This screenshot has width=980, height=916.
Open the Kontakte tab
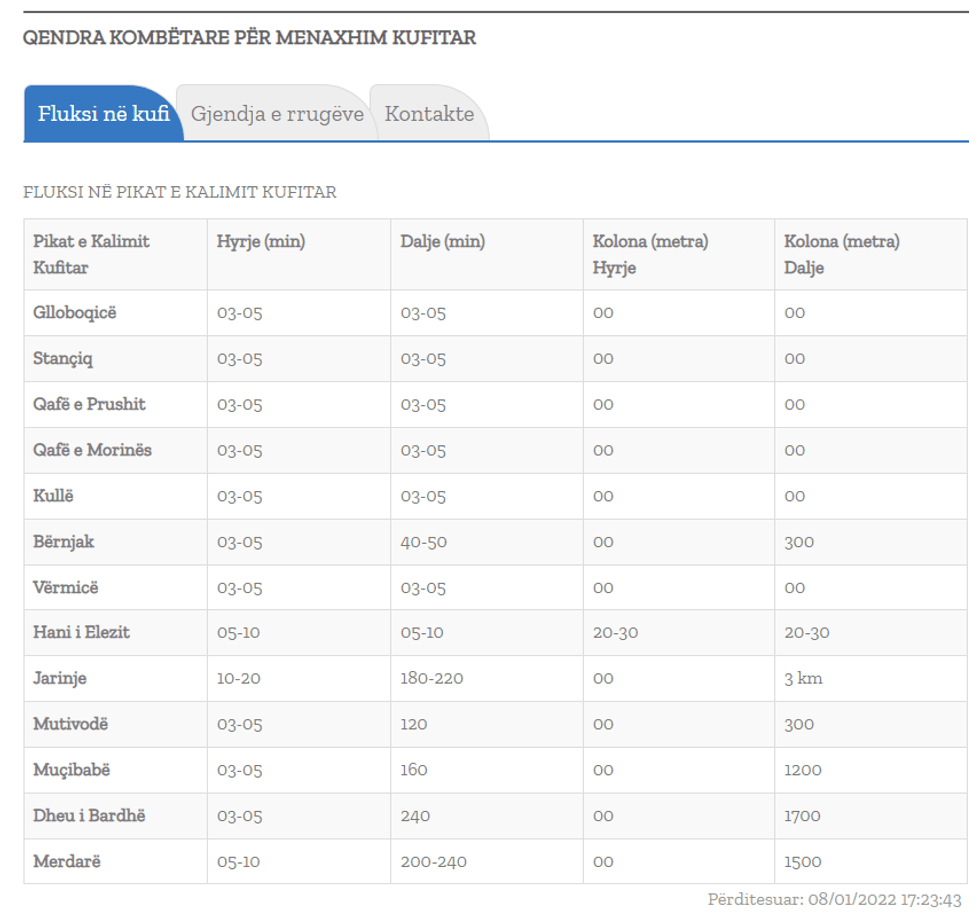(429, 114)
